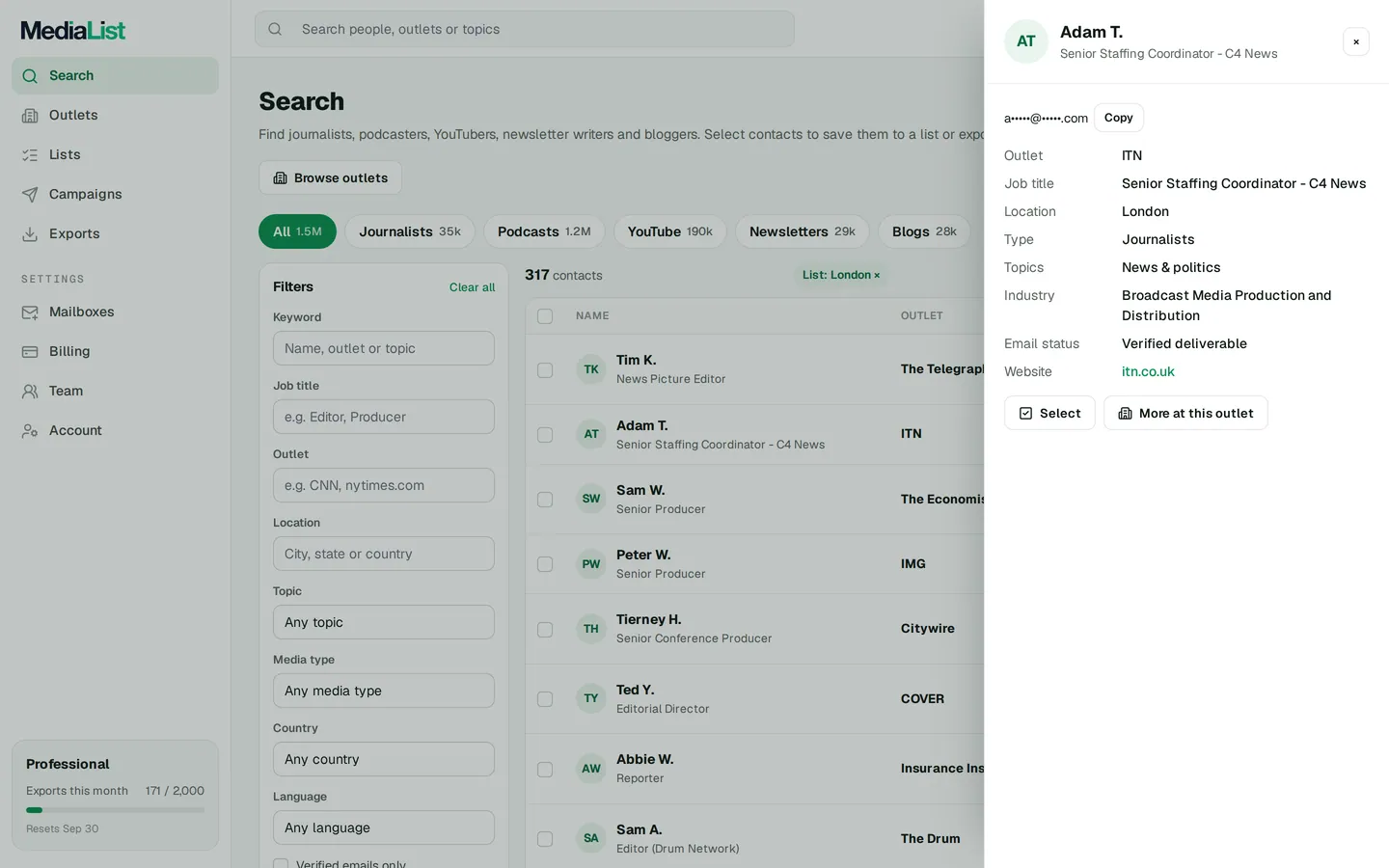Open the Any topic dropdown
Viewport: 1389px width, 868px height.
[x=384, y=622]
